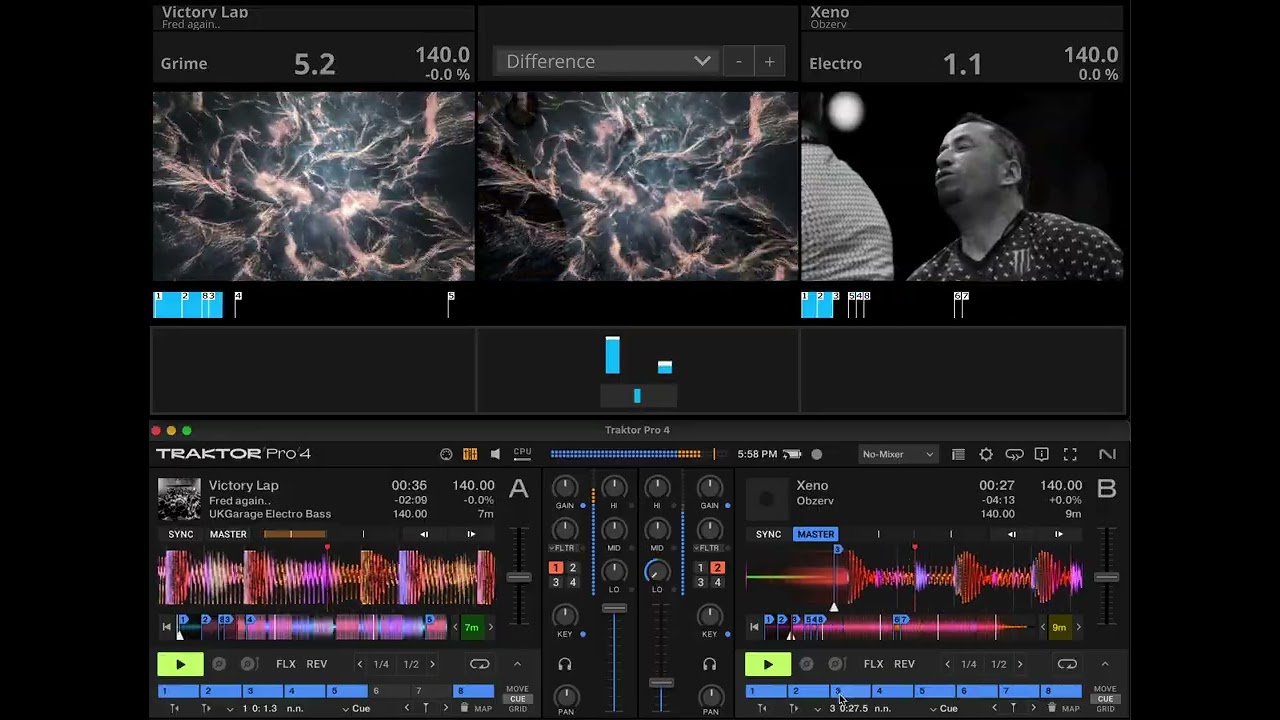
Task: Disable MASTER on deck B
Action: [815, 534]
